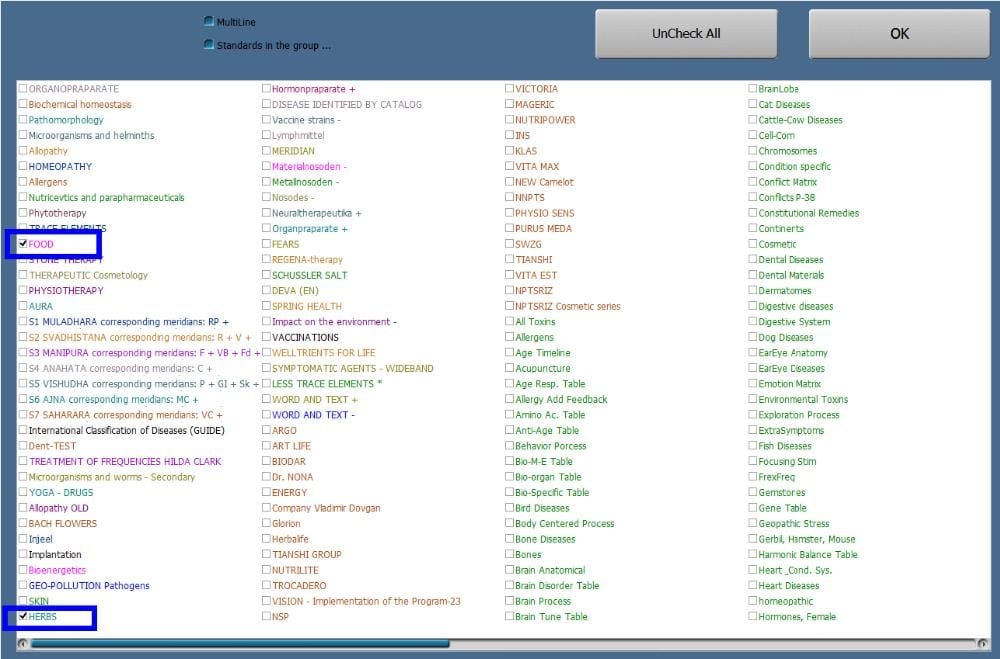Image resolution: width=1000 pixels, height=659 pixels.
Task: Select the BACH FLOWERS checkbox
Action: click(x=23, y=524)
